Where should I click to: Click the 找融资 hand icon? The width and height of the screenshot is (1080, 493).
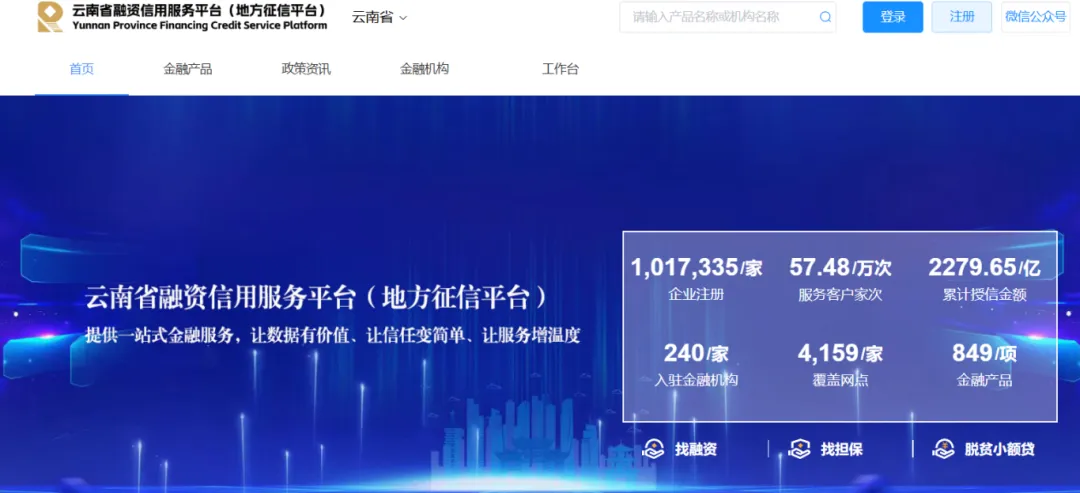coord(652,450)
